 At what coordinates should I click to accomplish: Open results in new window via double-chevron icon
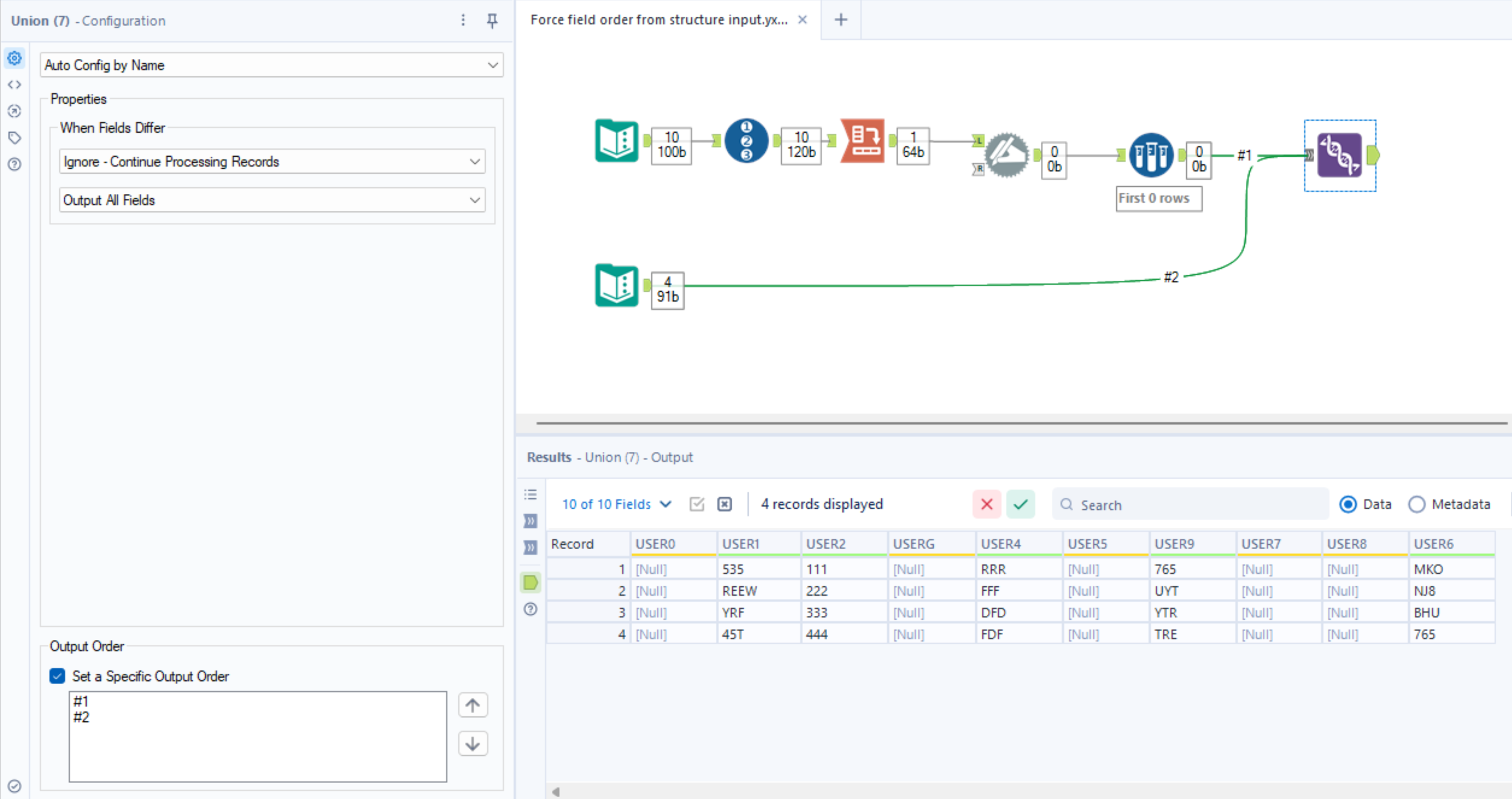(x=530, y=521)
